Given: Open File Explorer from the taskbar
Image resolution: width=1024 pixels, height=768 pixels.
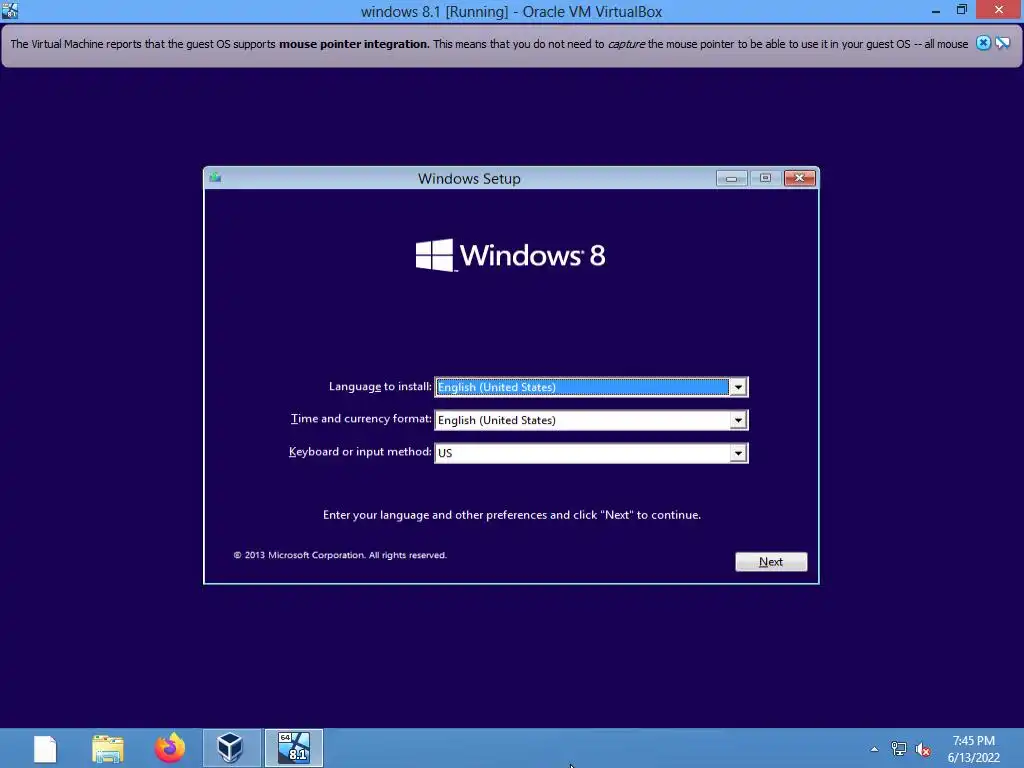Looking at the screenshot, I should [x=108, y=748].
